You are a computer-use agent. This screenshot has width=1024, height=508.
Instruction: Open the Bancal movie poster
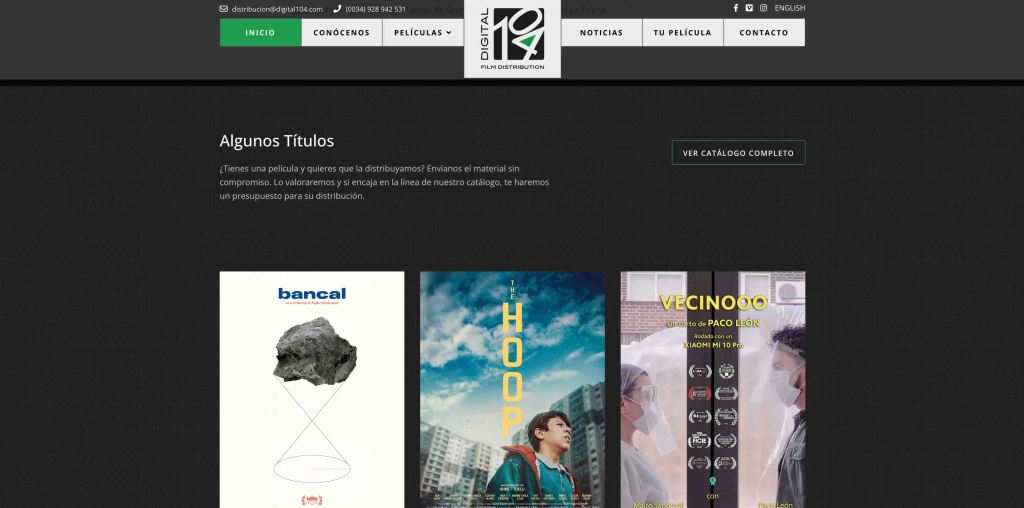tap(312, 389)
